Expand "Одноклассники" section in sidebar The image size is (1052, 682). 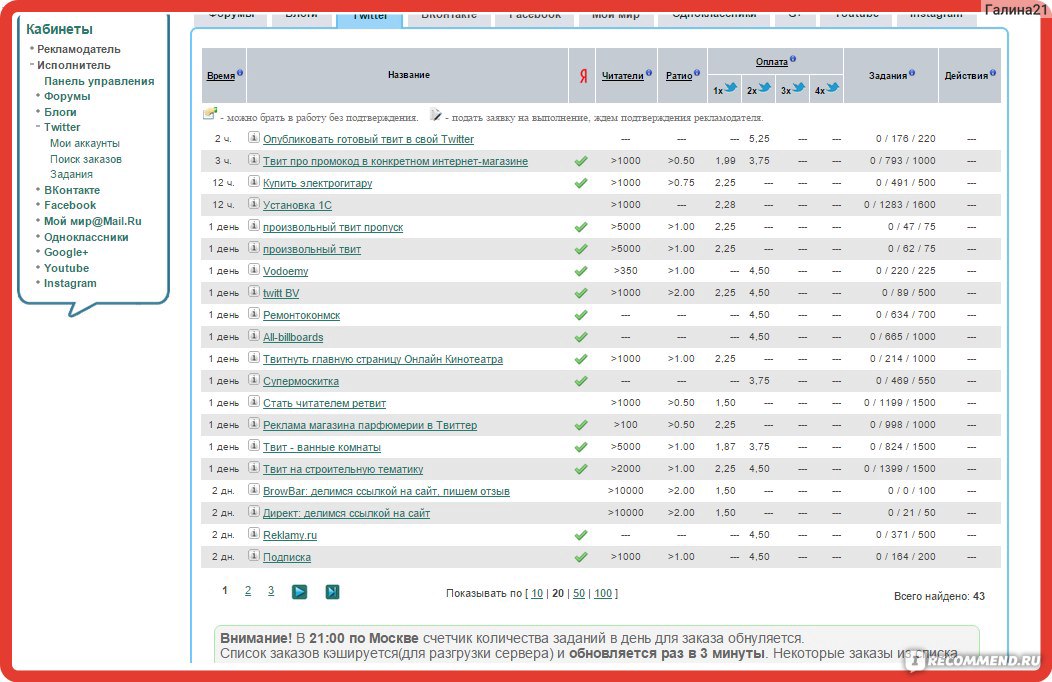[86, 237]
